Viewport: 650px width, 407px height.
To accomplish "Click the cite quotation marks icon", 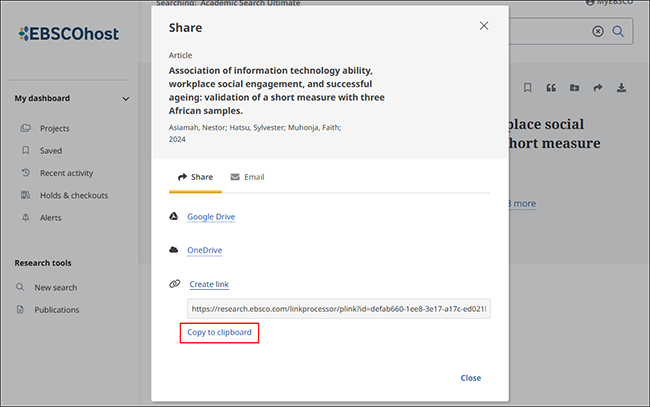I will coord(551,87).
